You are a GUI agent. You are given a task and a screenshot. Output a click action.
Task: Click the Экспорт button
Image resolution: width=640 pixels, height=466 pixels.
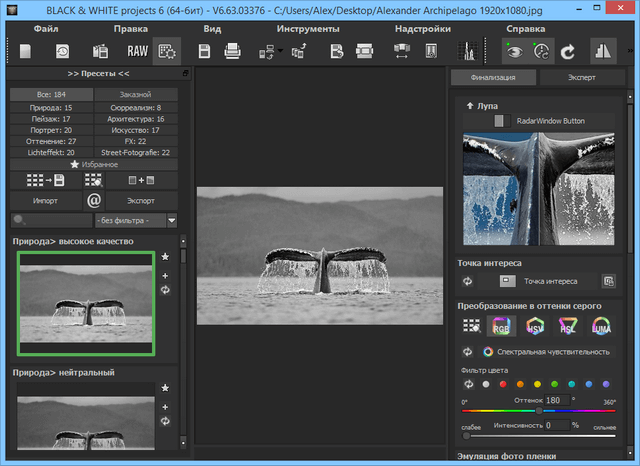[x=141, y=200]
